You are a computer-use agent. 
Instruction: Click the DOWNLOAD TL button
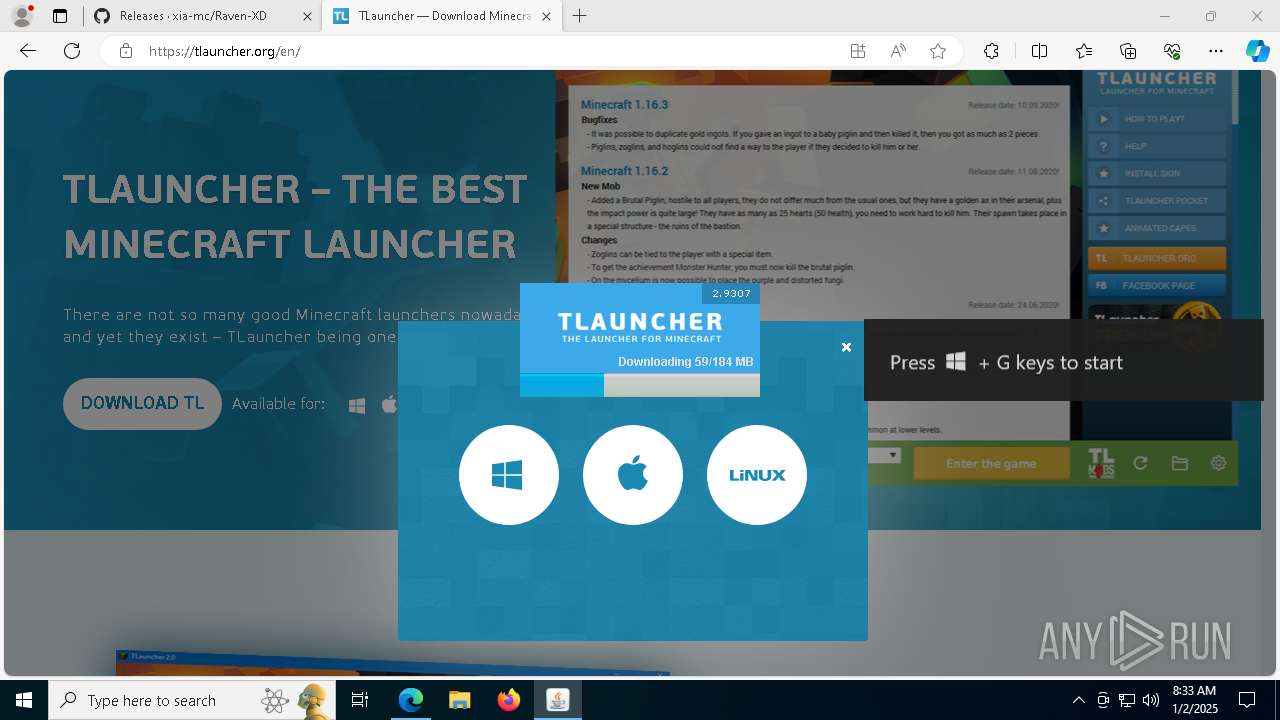click(x=142, y=404)
